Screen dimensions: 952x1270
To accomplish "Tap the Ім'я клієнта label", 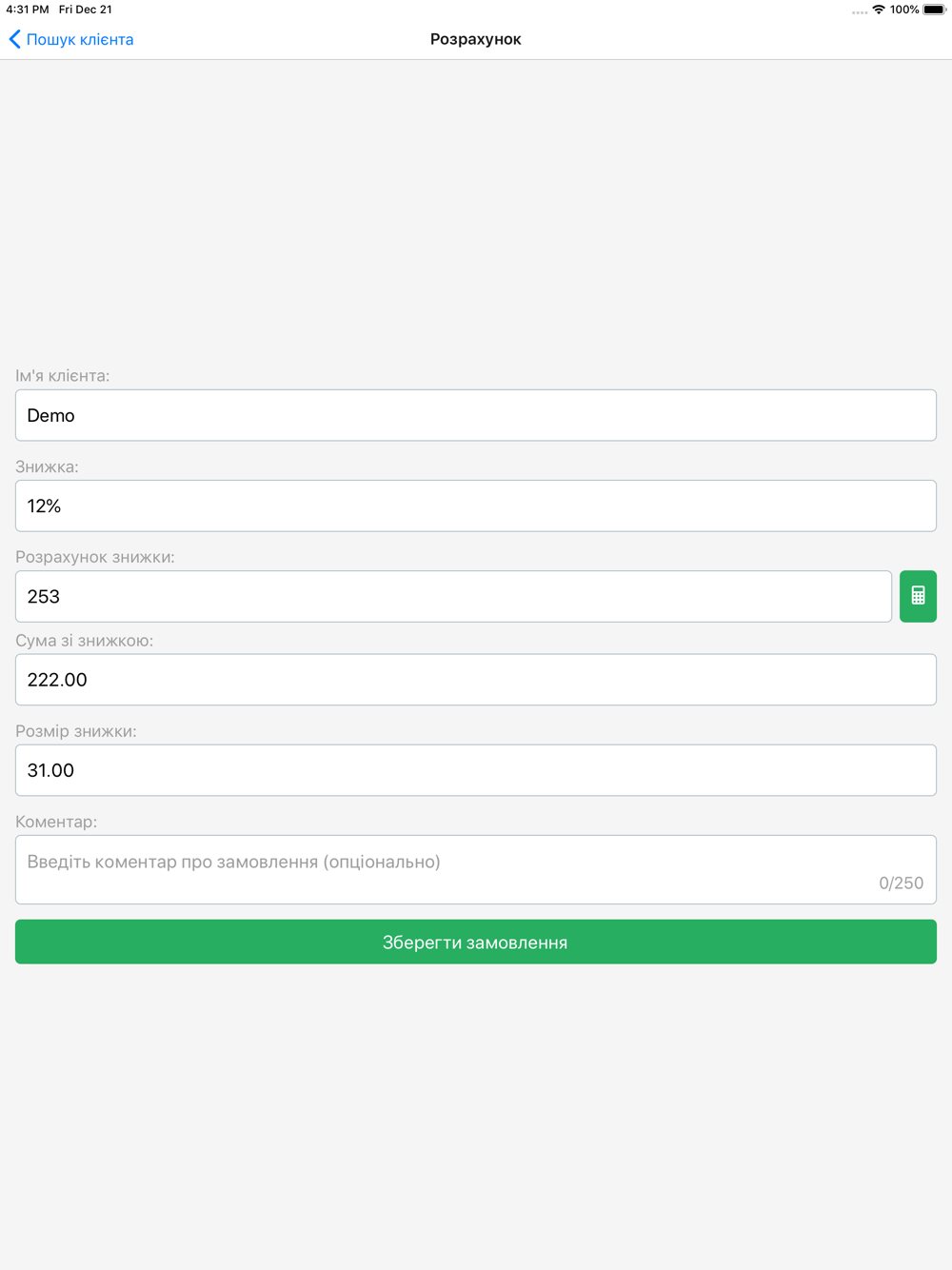I will point(63,376).
